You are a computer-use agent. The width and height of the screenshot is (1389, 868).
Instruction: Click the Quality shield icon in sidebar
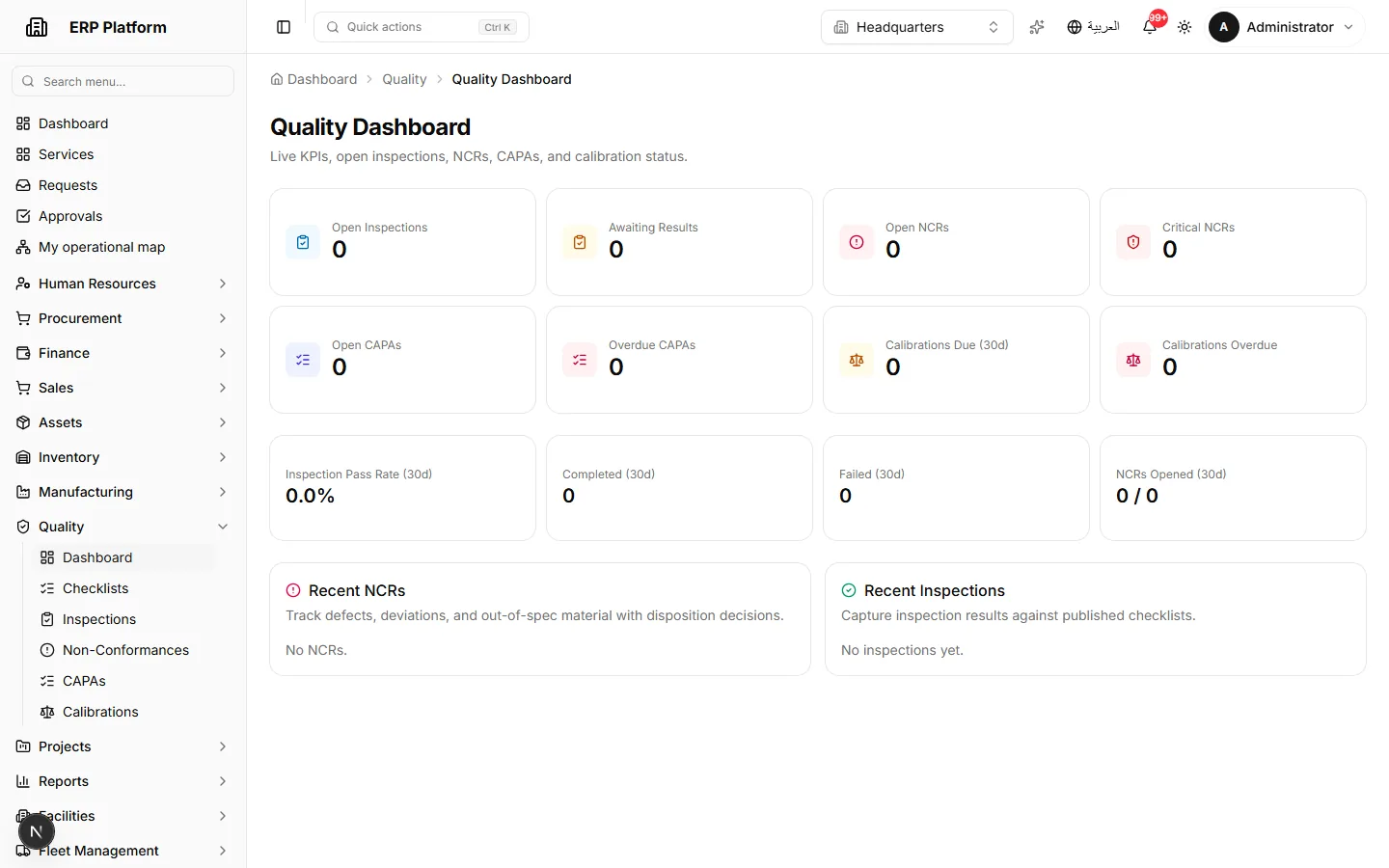(23, 527)
